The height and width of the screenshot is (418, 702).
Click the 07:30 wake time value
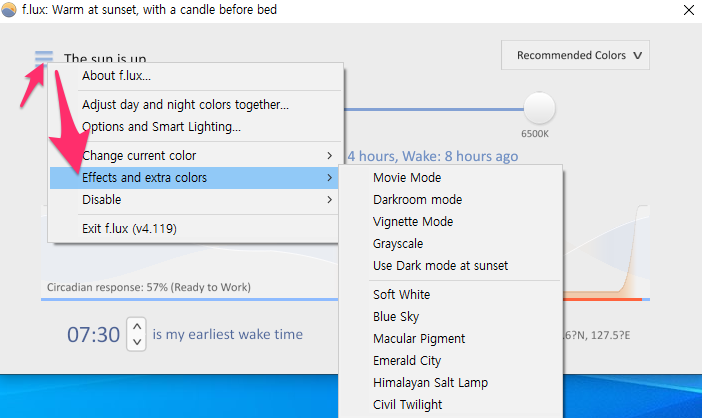click(x=94, y=334)
